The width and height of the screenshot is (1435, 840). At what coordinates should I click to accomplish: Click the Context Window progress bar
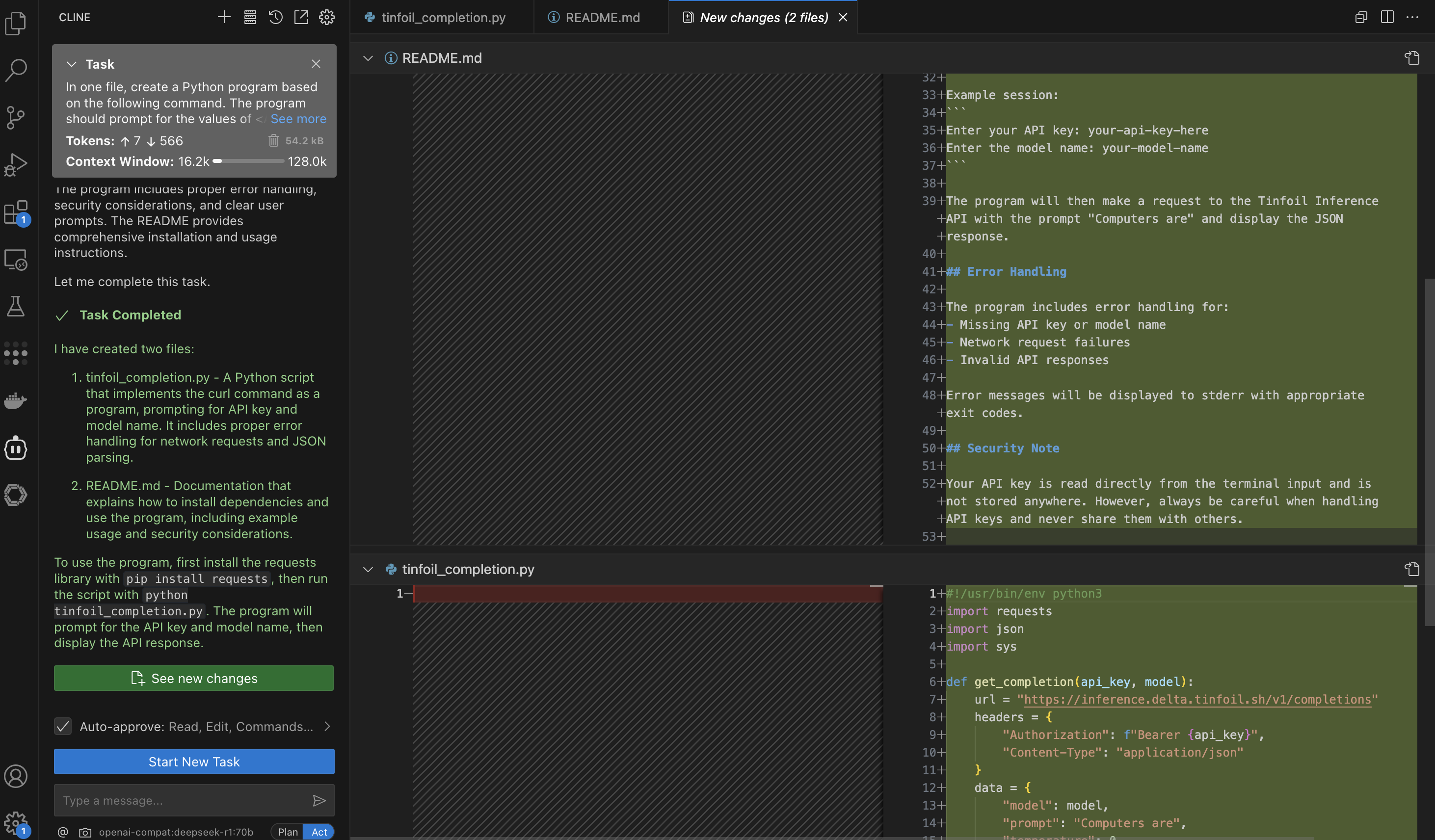pyautogui.click(x=248, y=161)
